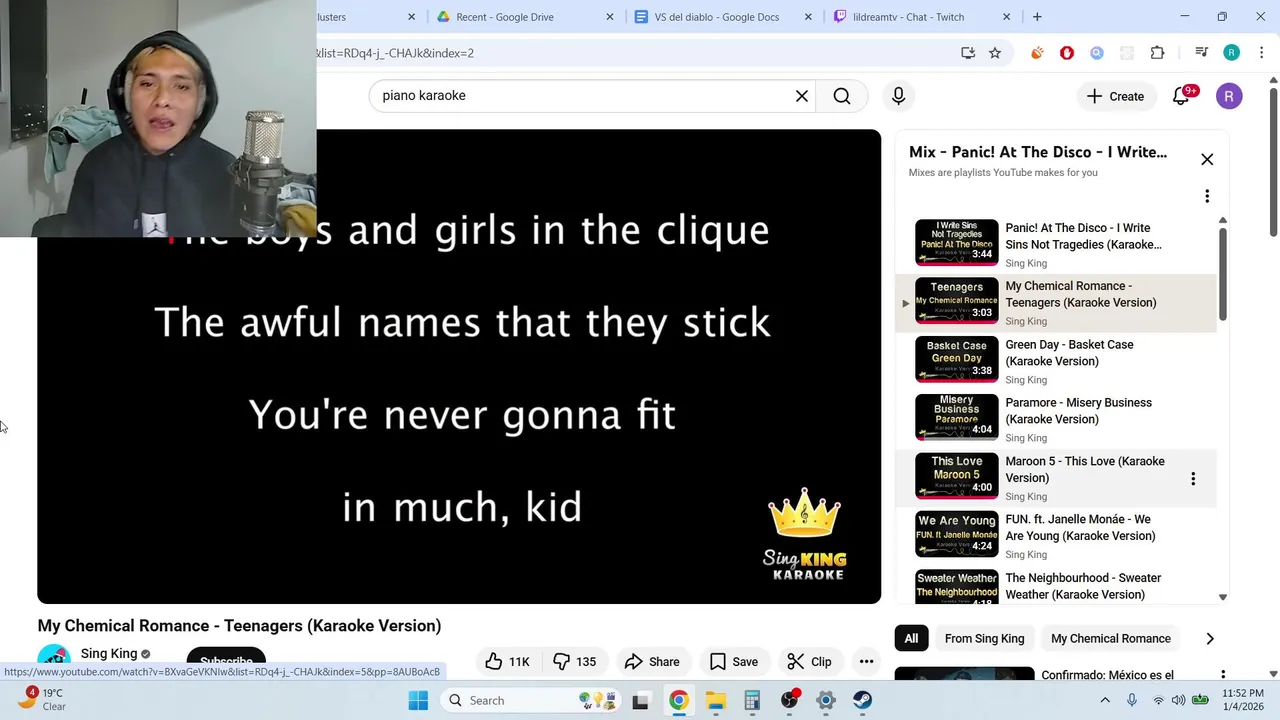Save the video to a playlist
This screenshot has height=720, width=1280.
[733, 661]
